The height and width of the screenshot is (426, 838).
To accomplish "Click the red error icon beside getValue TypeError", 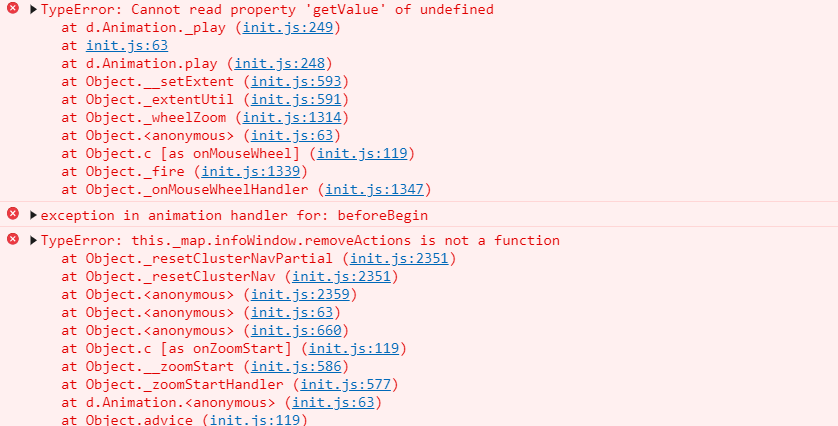I will pos(13,8).
